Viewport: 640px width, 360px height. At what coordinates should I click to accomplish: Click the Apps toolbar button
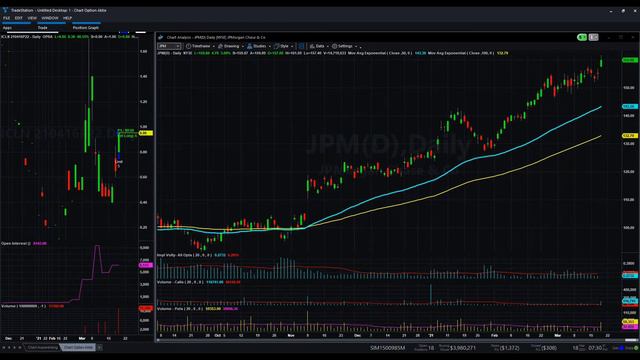tap(7, 28)
